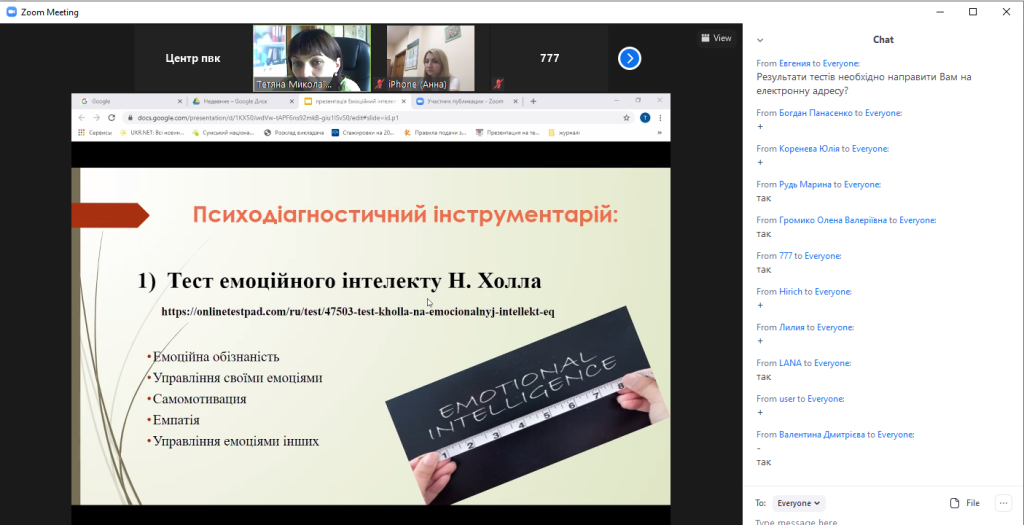Open the Everyone recipient dropdown
This screenshot has width=1024, height=525.
(x=799, y=503)
